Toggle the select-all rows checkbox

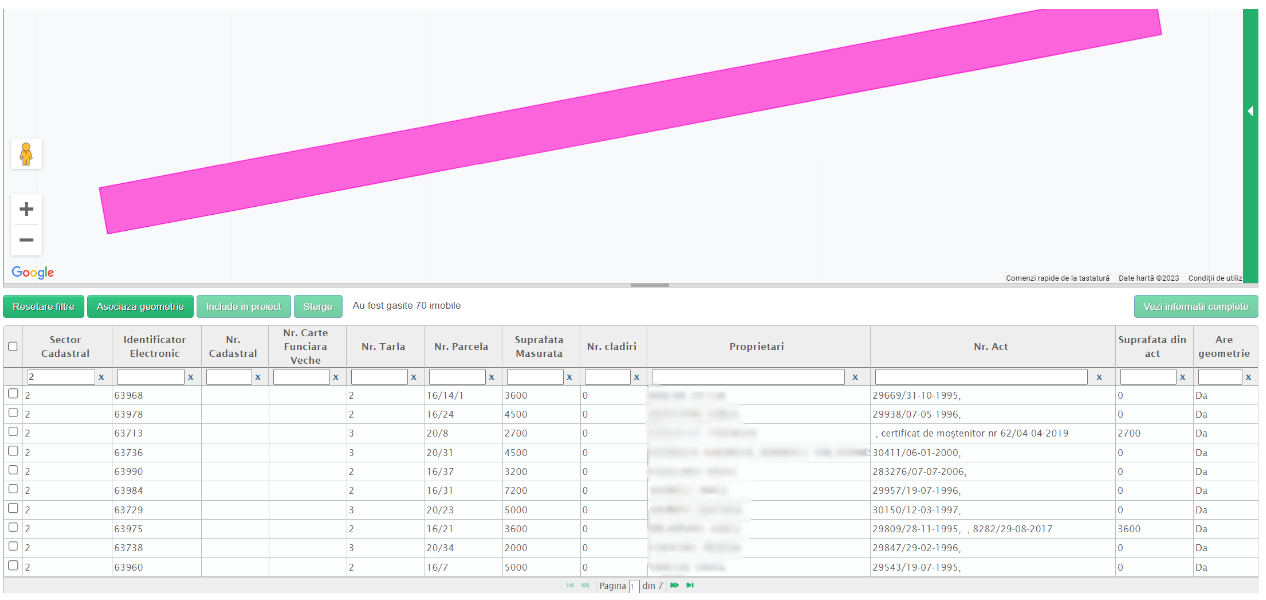pyautogui.click(x=13, y=347)
